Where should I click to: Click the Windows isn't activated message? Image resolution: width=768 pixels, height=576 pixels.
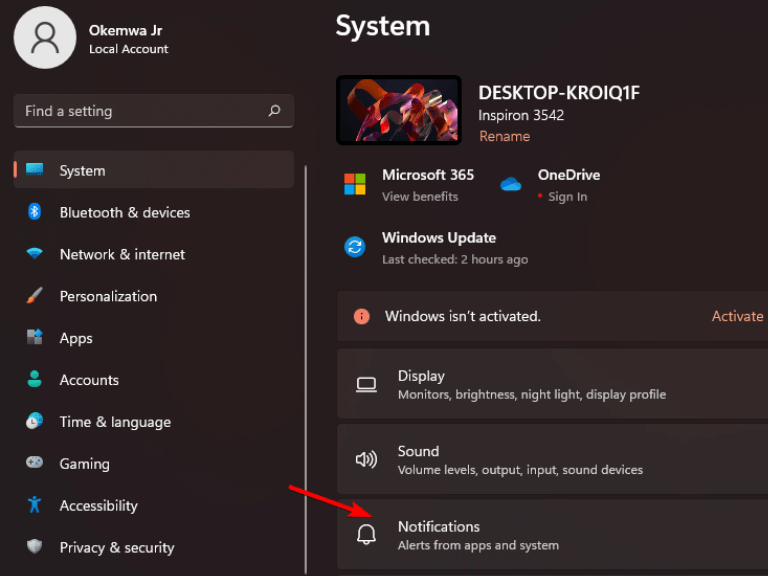[462, 316]
